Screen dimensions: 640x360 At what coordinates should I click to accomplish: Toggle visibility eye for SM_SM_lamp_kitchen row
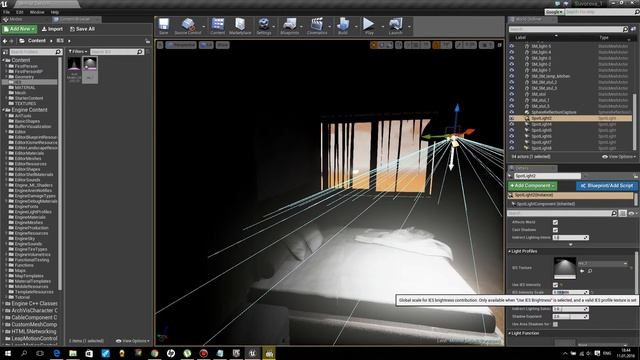pyautogui.click(x=511, y=76)
